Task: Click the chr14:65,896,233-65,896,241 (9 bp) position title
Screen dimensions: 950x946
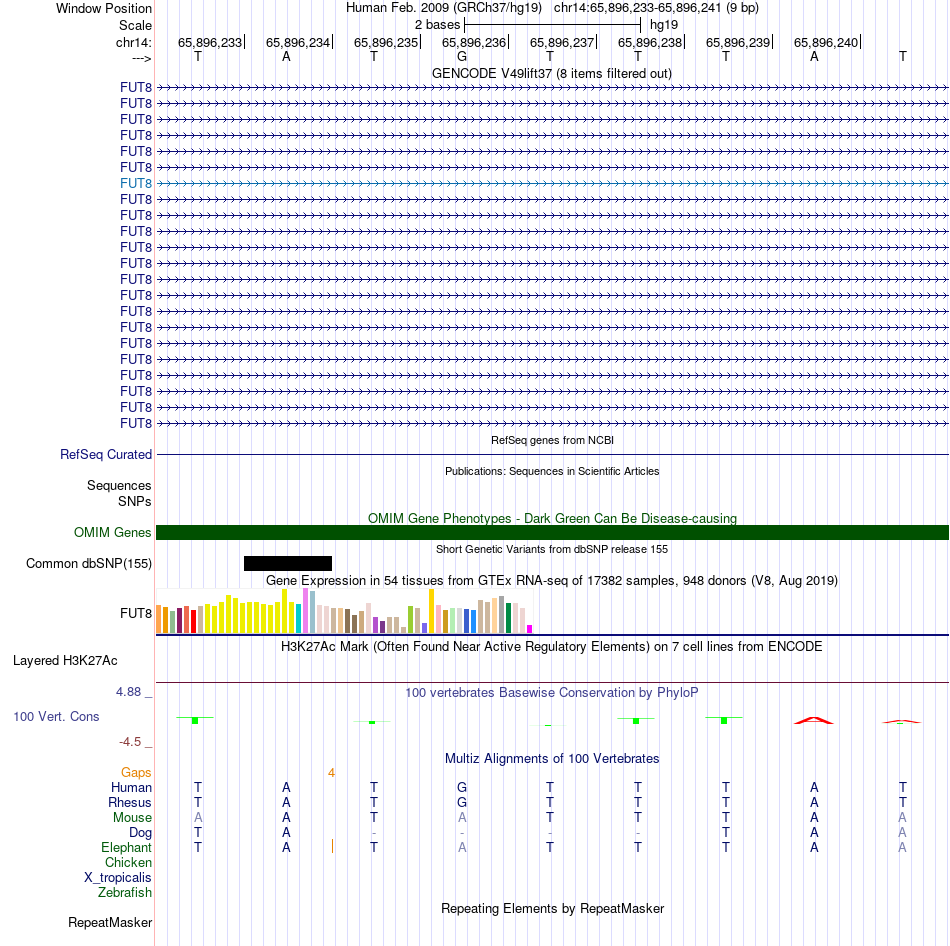Action: pyautogui.click(x=656, y=8)
